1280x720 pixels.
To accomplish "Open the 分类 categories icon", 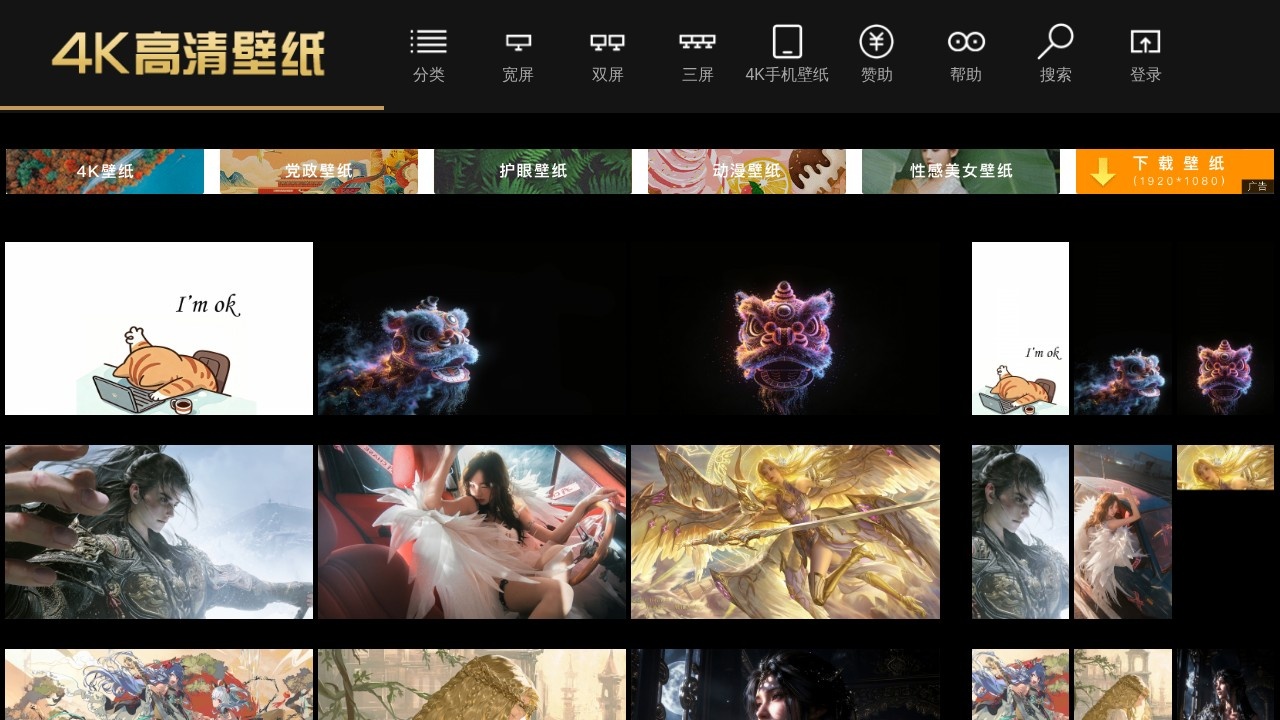I will (428, 53).
